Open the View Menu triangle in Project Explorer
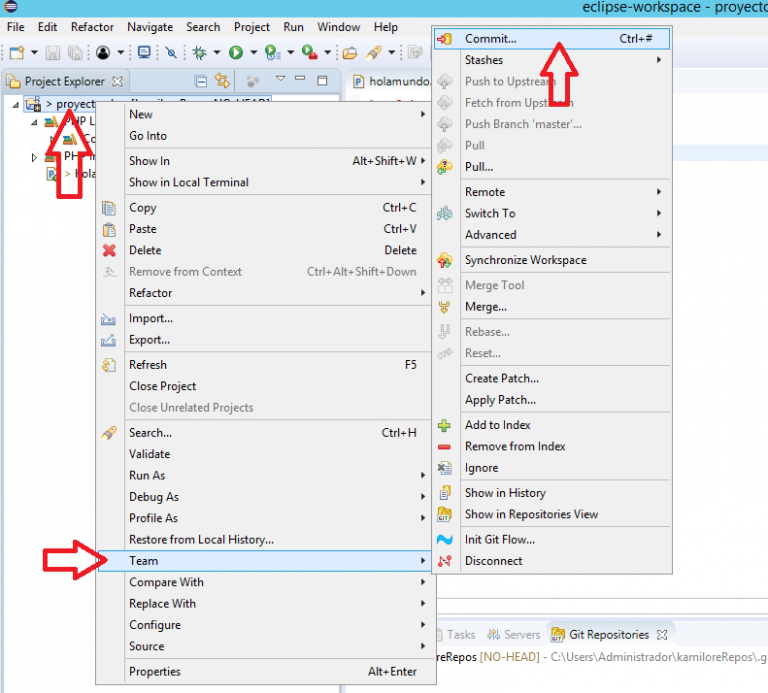The image size is (768, 693). [x=280, y=79]
